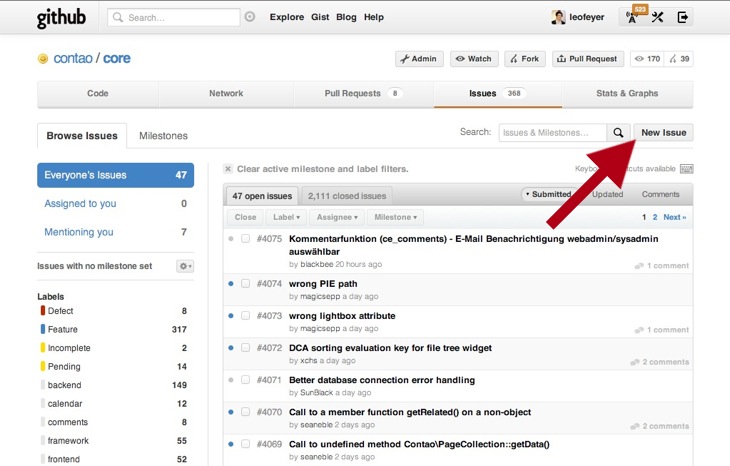This screenshot has width=730, height=466.
Task: Click the GitHub logo
Action: [61, 18]
